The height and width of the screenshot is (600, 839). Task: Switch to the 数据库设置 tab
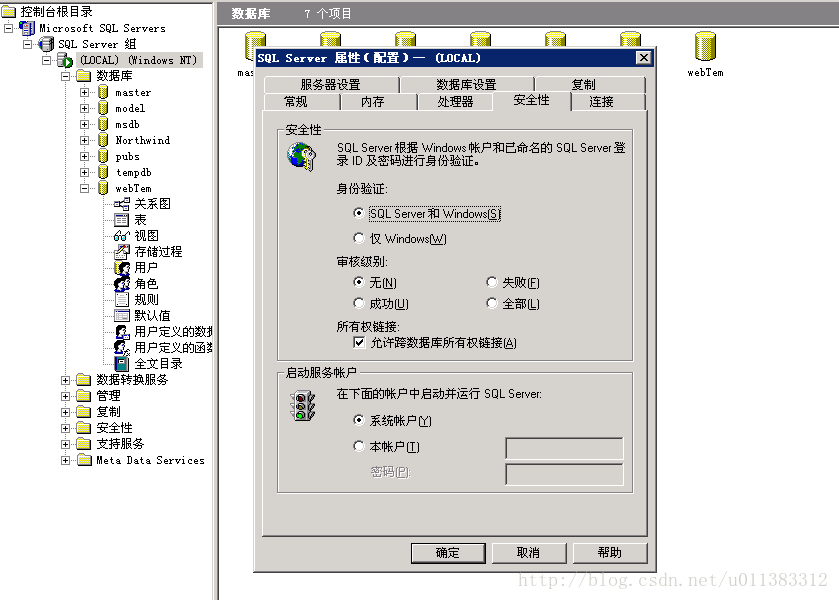(467, 85)
